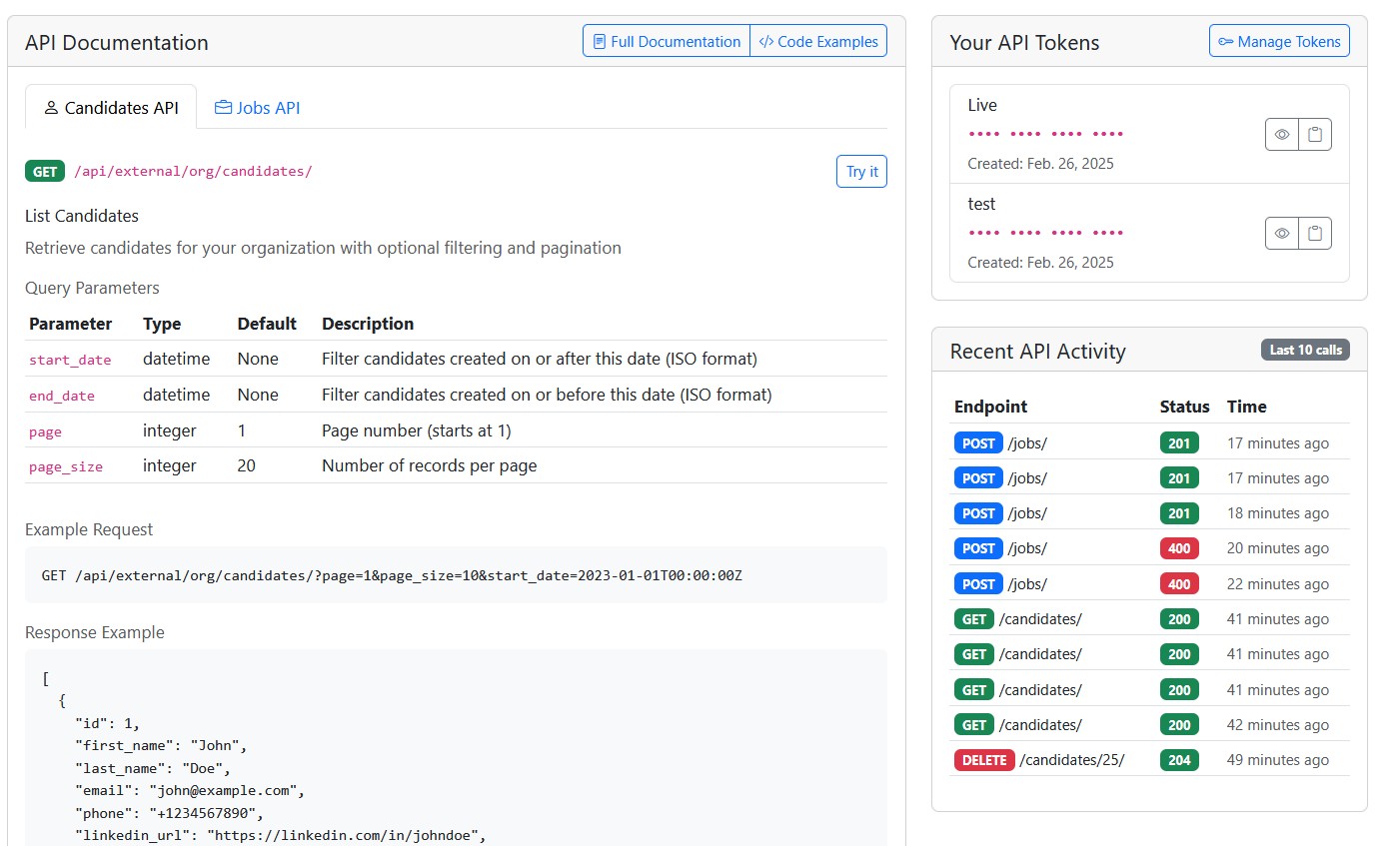Image resolution: width=1400 pixels, height=846 pixels.
Task: Click the 204 status badge
Action: point(1179,760)
